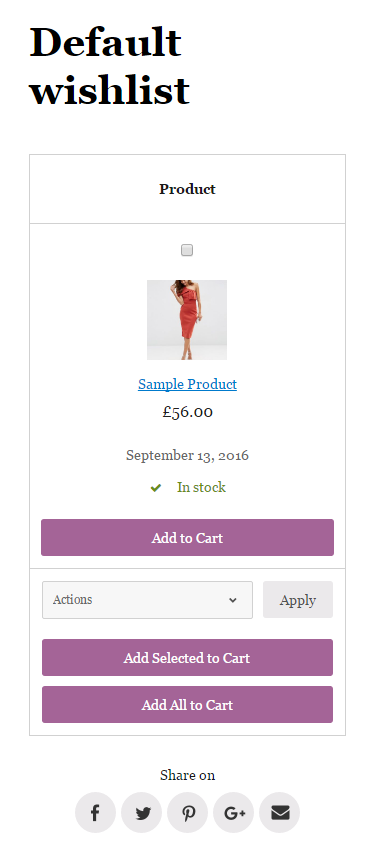Share the wishlist on Twitter
Screen dimensions: 374x857
(142, 813)
